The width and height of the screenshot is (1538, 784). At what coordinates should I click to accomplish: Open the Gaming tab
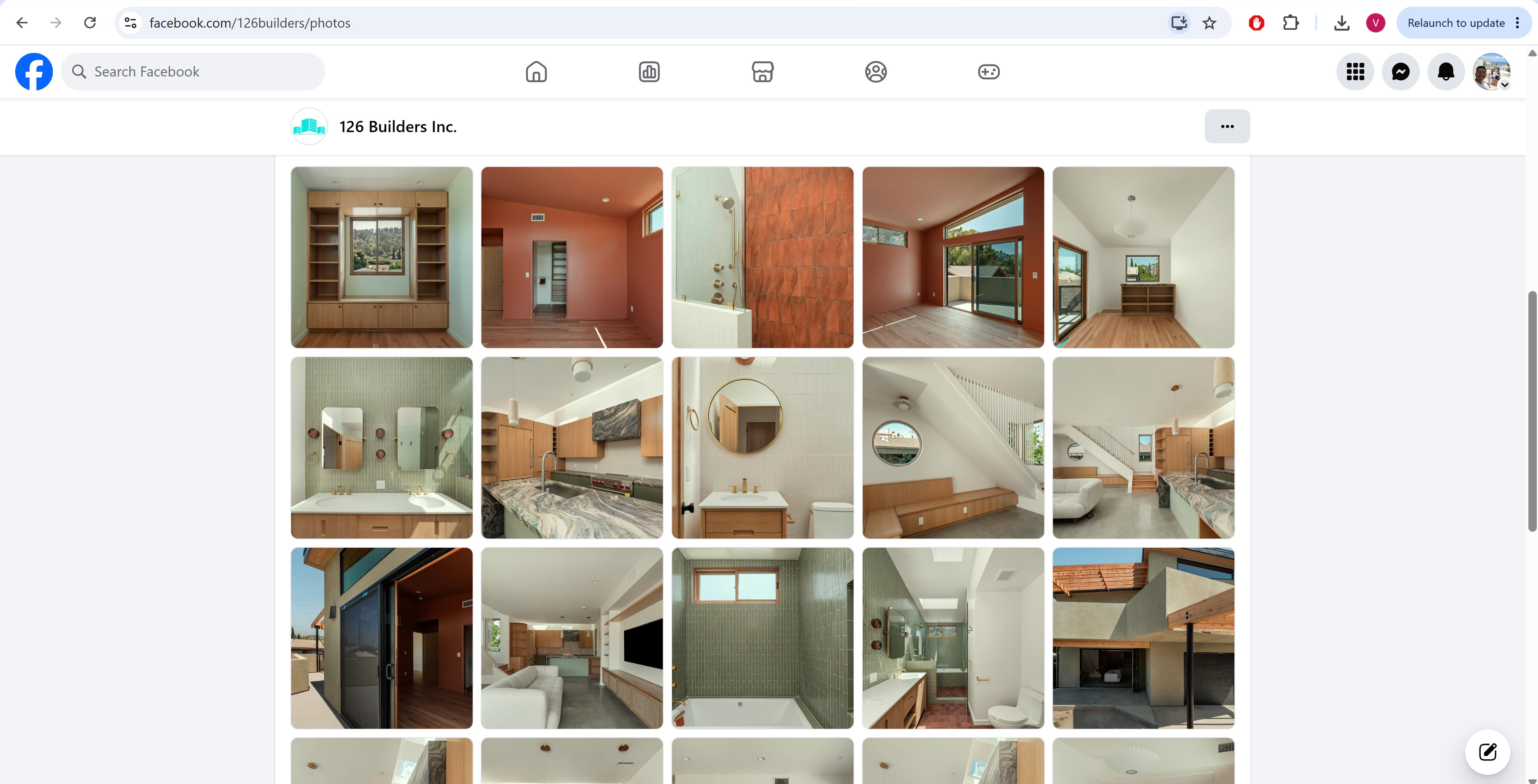[x=989, y=72]
